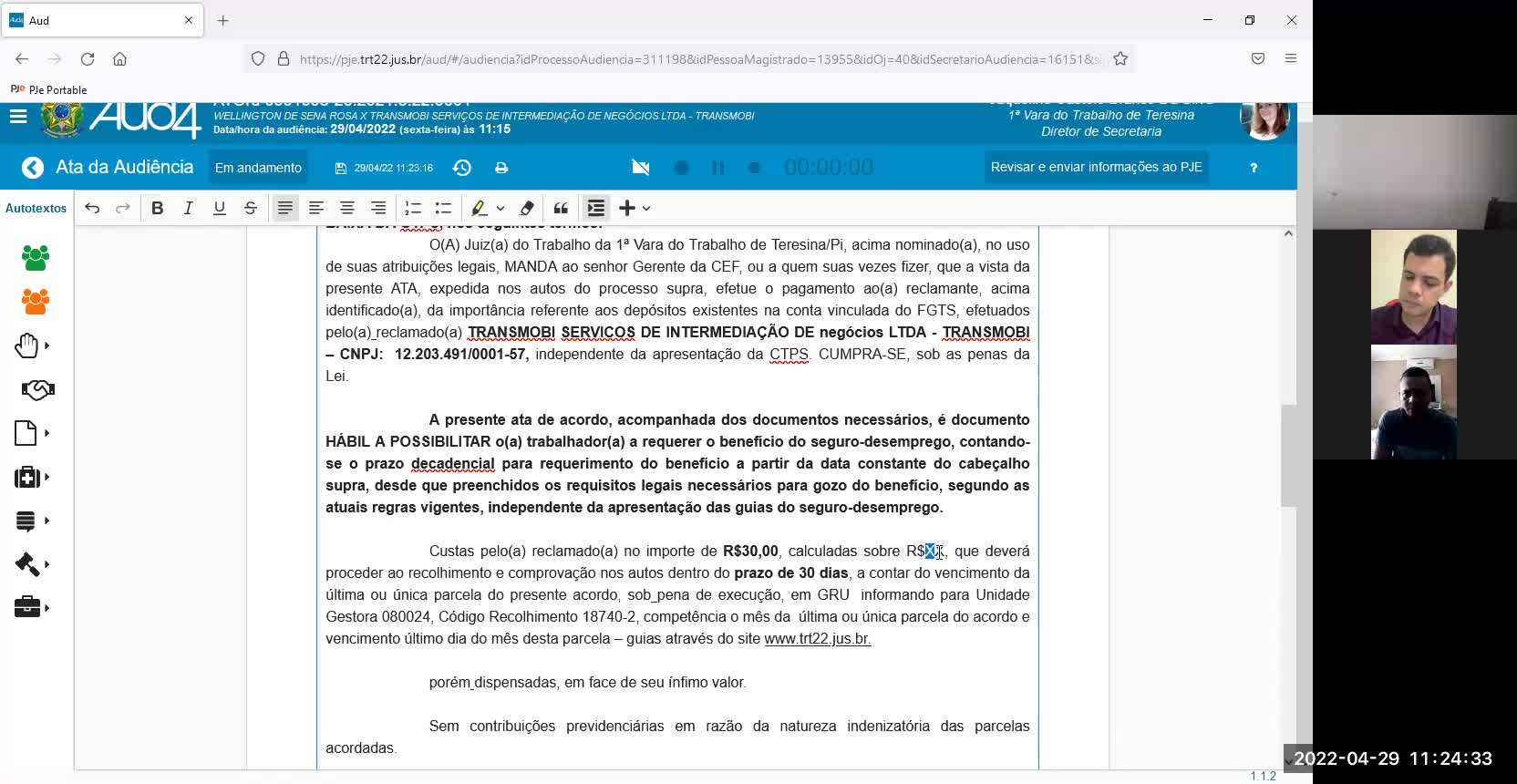Screen dimensions: 1517x784
Task: Click the Em andamento status button
Action: click(x=258, y=168)
